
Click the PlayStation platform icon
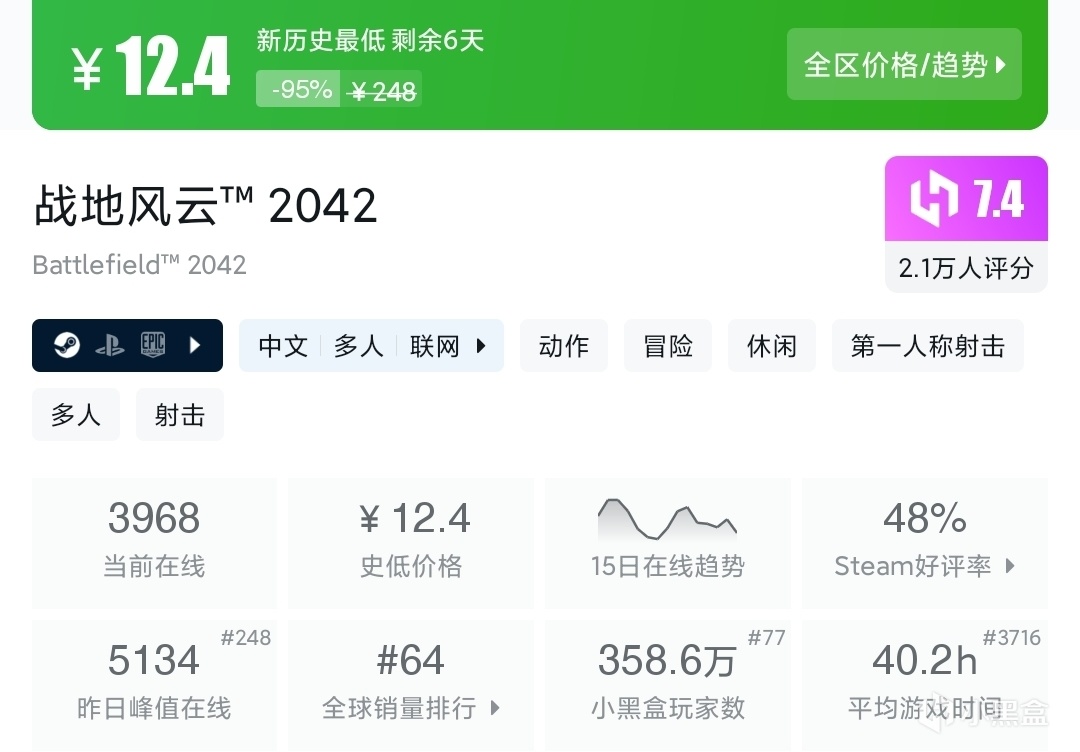[x=109, y=346]
